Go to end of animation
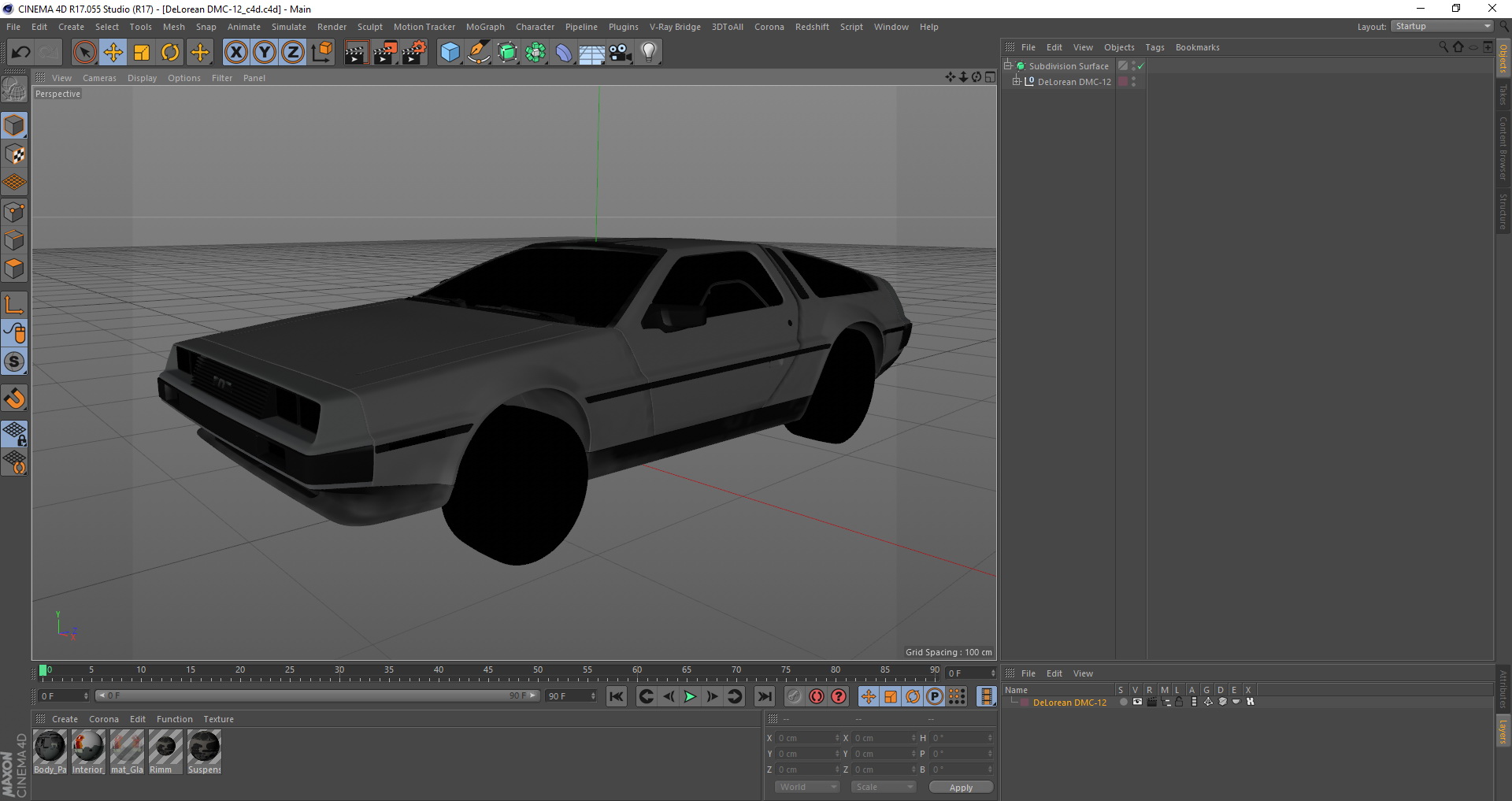This screenshot has height=801, width=1512. [764, 696]
